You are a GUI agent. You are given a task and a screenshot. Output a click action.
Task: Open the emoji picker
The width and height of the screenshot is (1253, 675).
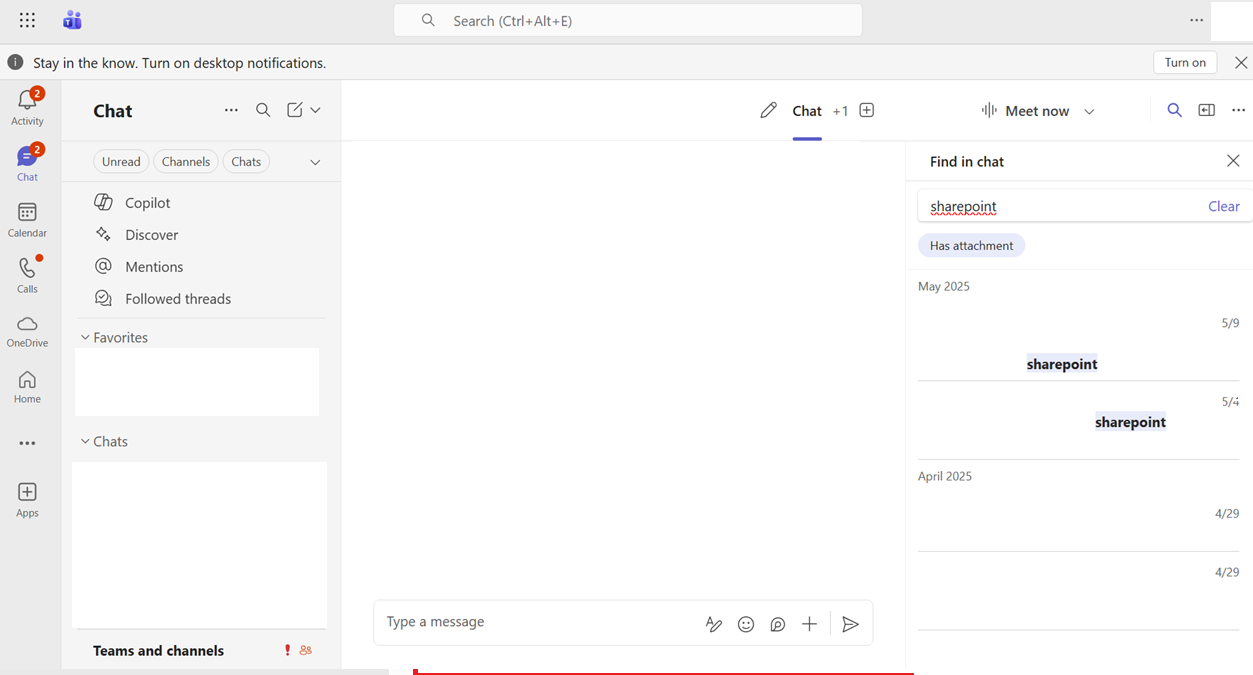coord(746,624)
